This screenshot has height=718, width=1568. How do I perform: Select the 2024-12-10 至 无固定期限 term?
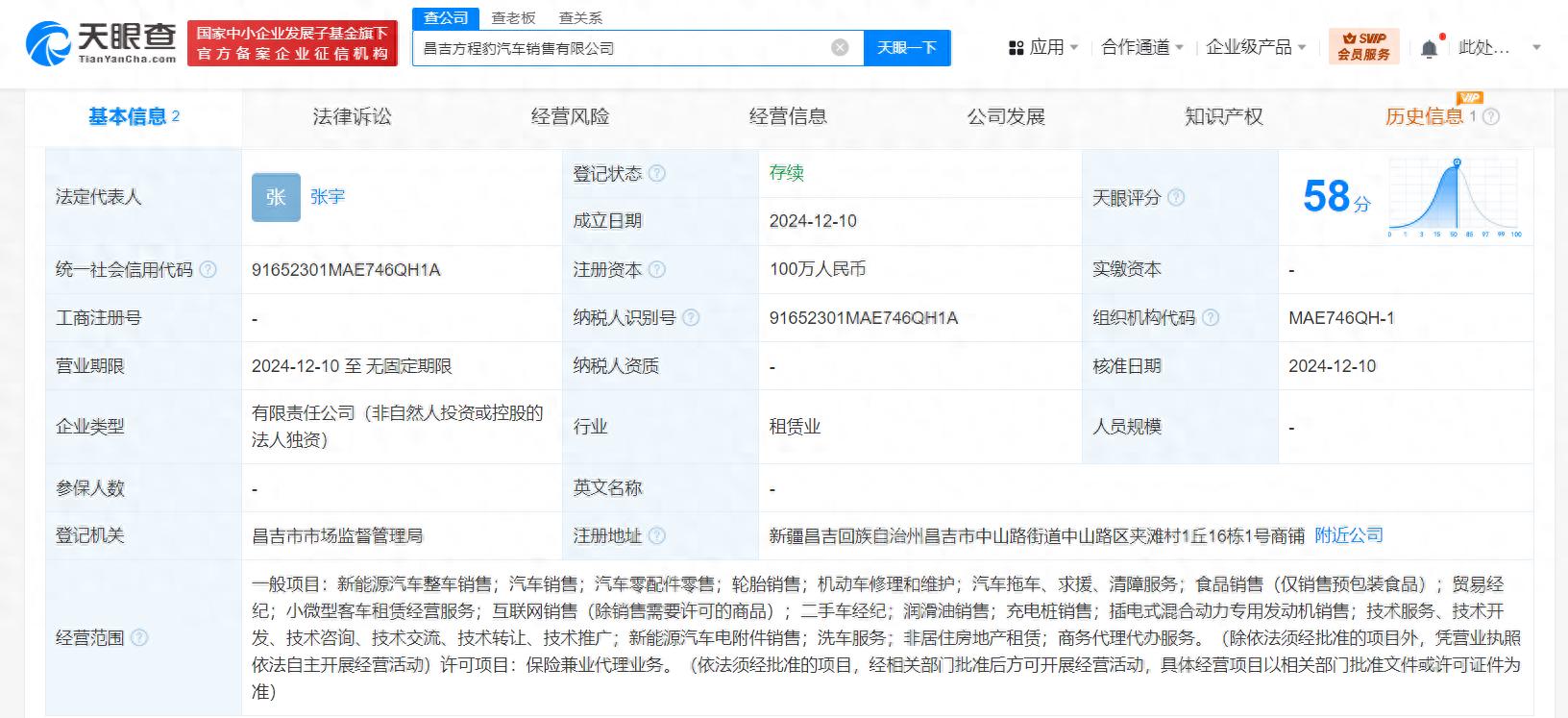coord(352,366)
